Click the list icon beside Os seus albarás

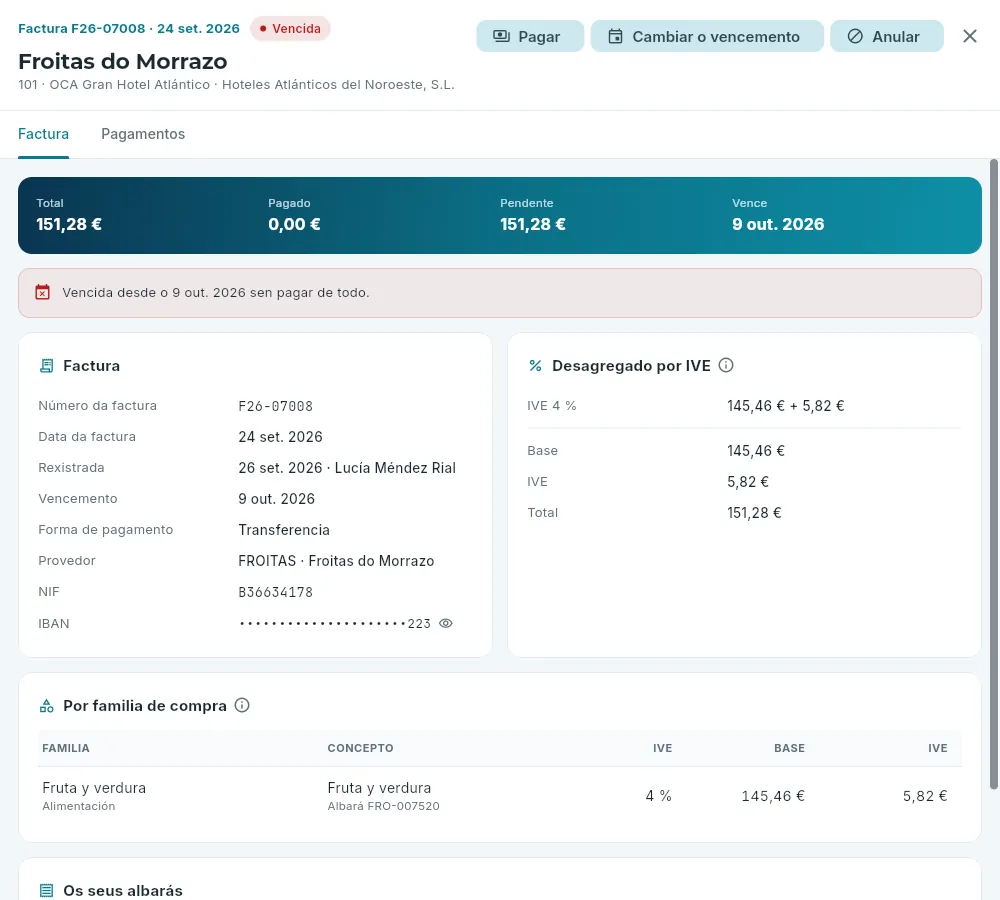tap(47, 890)
